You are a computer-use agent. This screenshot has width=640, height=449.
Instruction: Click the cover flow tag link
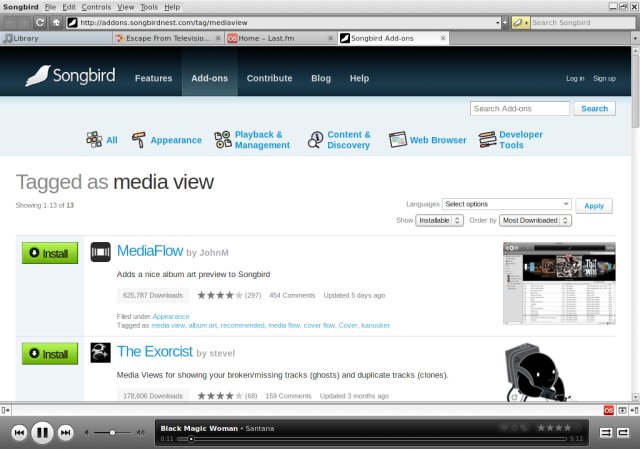coord(319,325)
